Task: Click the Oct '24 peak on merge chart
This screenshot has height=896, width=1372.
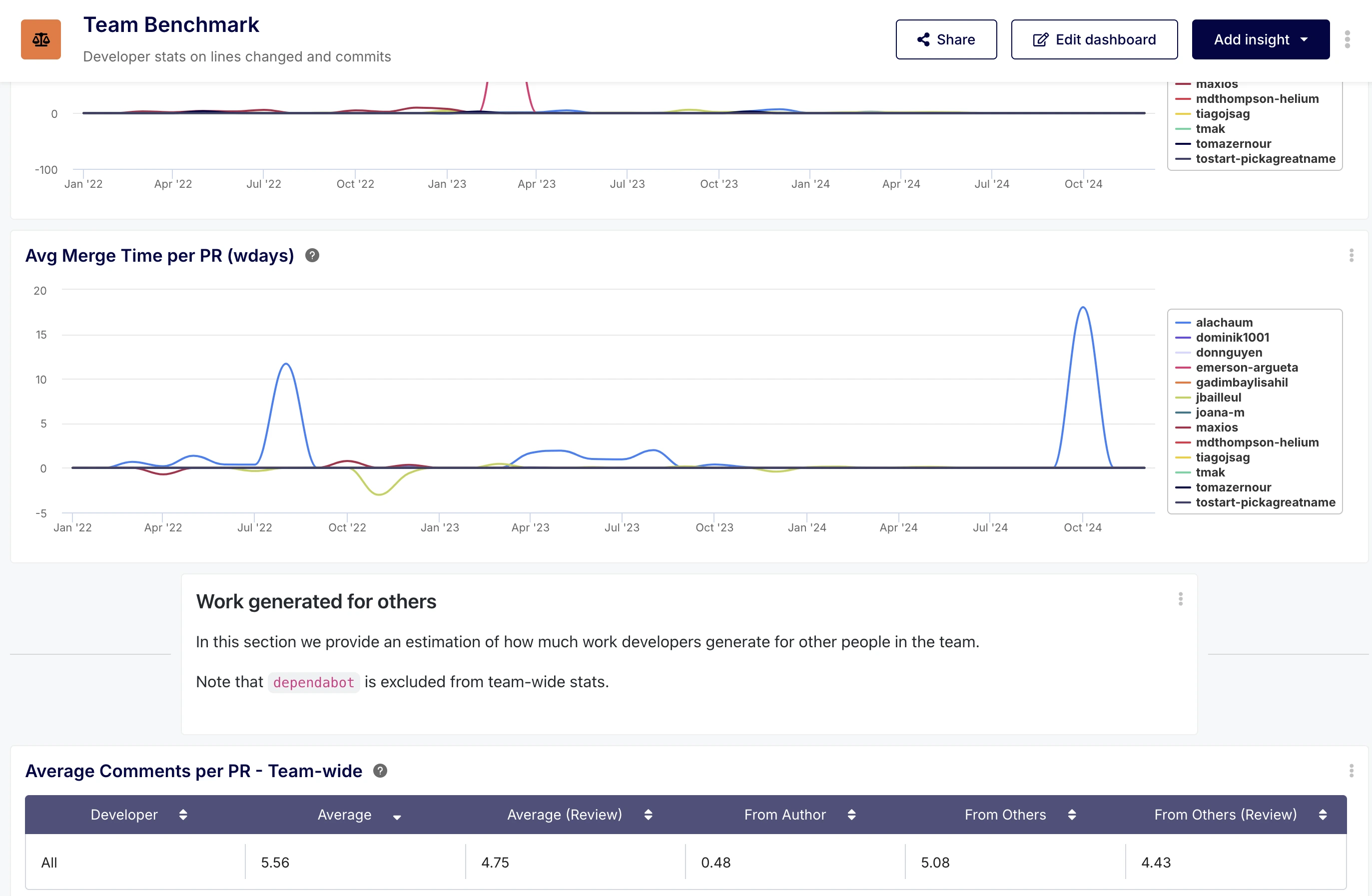Action: tap(1083, 308)
